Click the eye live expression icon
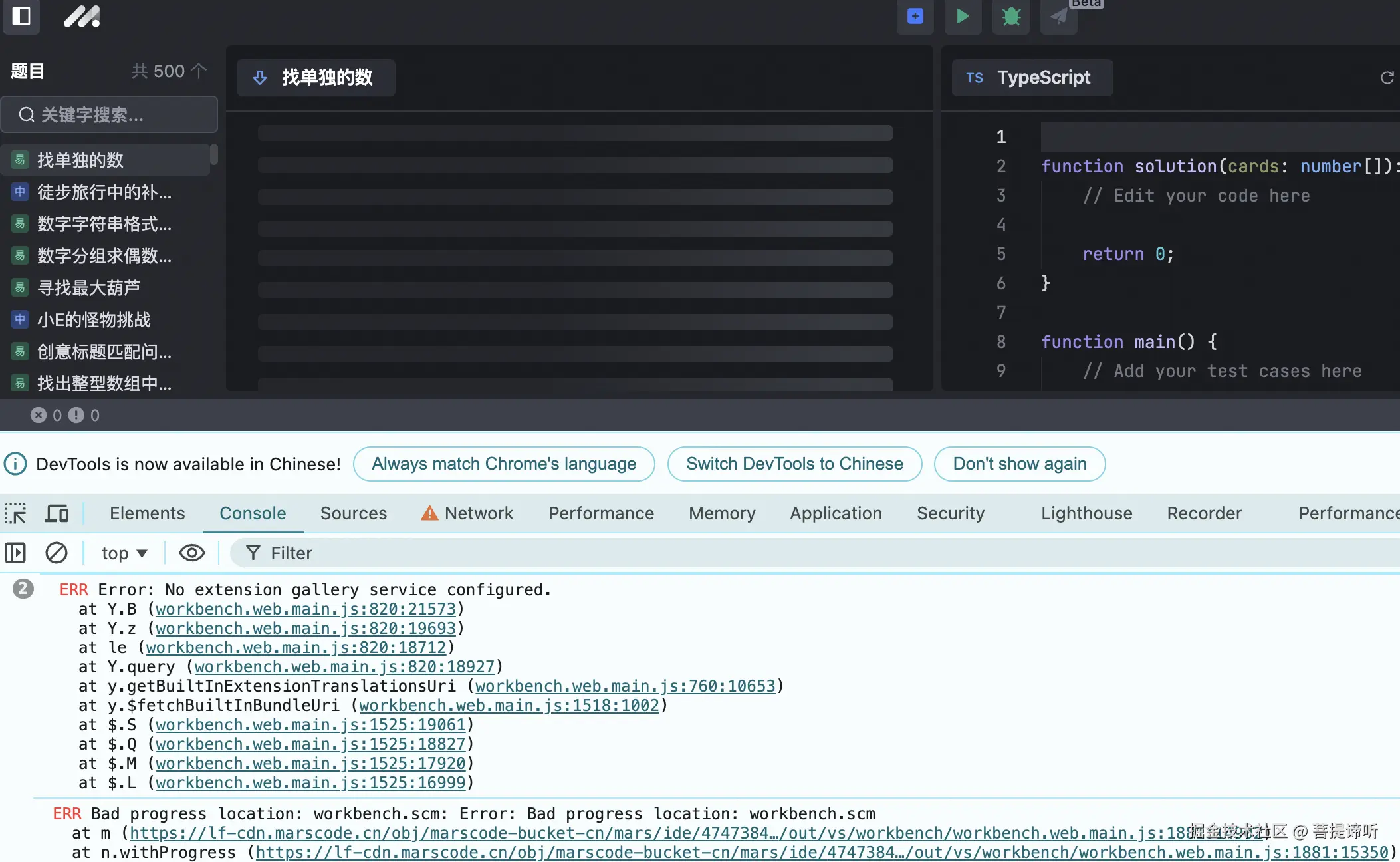 click(191, 553)
